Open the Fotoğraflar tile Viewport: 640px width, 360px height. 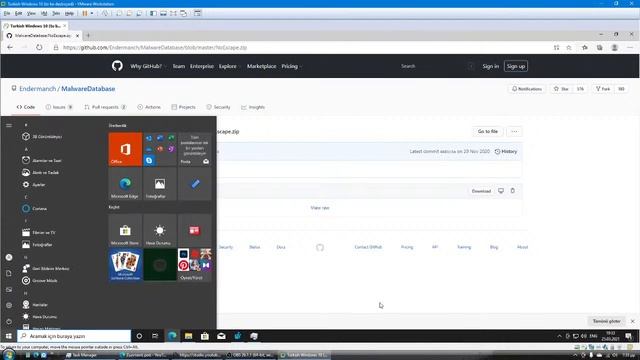(x=160, y=184)
